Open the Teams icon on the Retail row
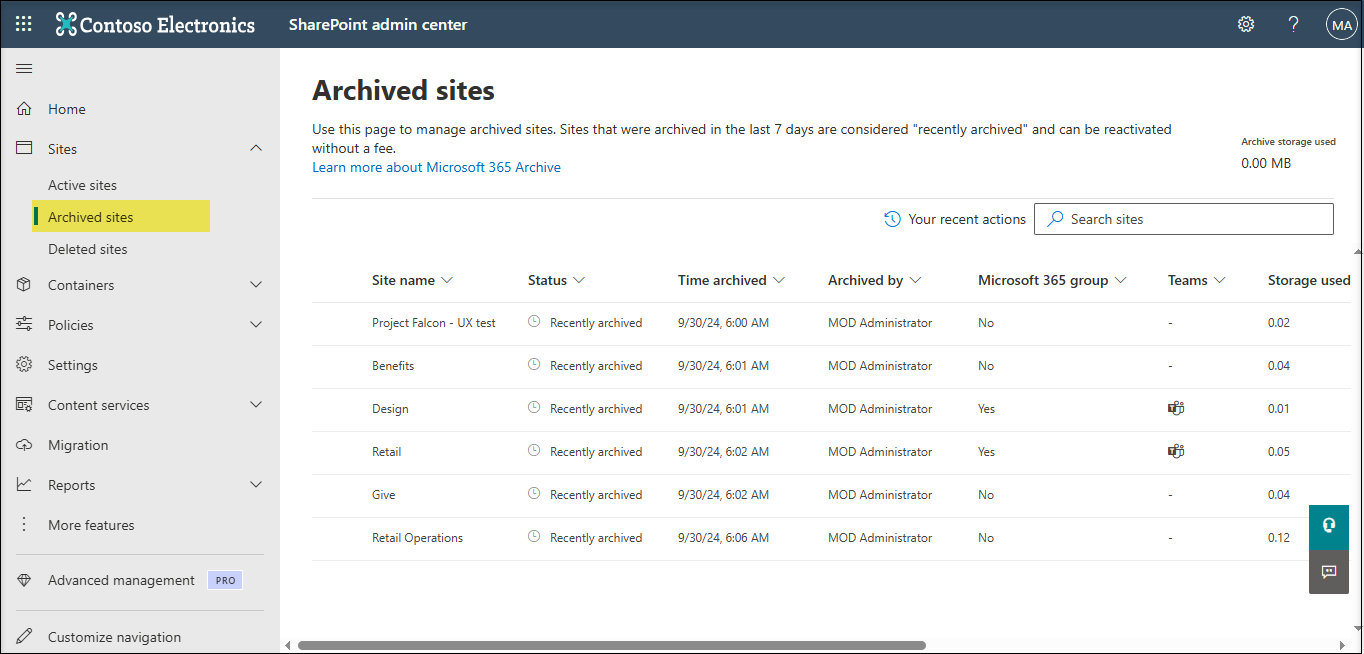The image size is (1364, 654). coord(1175,451)
